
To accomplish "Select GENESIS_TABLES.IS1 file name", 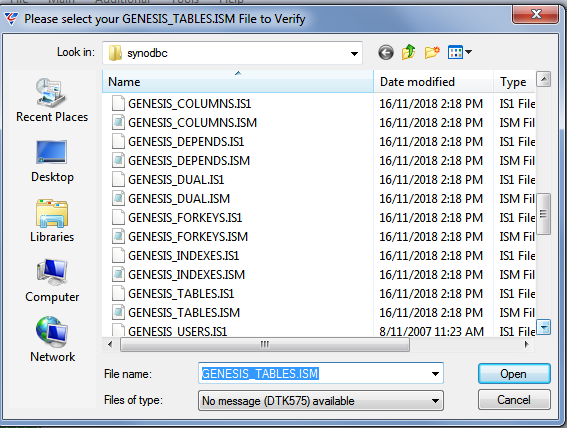I will [x=181, y=294].
